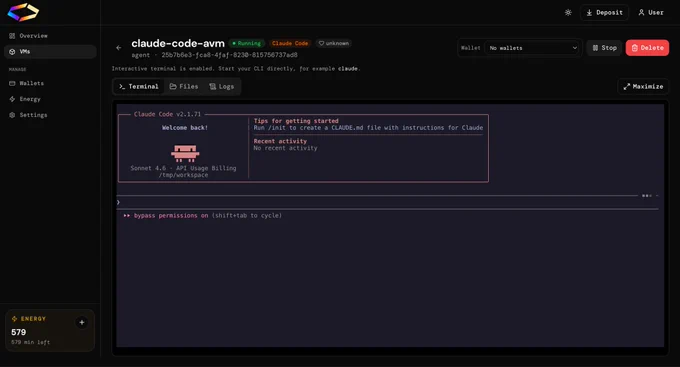Click the 579 energy value
The height and width of the screenshot is (367, 680).
pyautogui.click(x=19, y=332)
